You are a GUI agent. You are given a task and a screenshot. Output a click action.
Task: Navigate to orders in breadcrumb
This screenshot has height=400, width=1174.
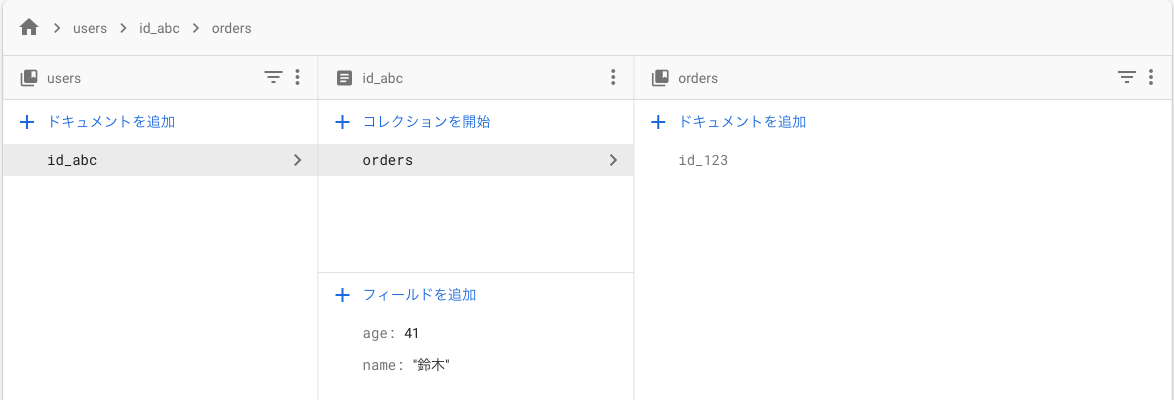point(231,28)
